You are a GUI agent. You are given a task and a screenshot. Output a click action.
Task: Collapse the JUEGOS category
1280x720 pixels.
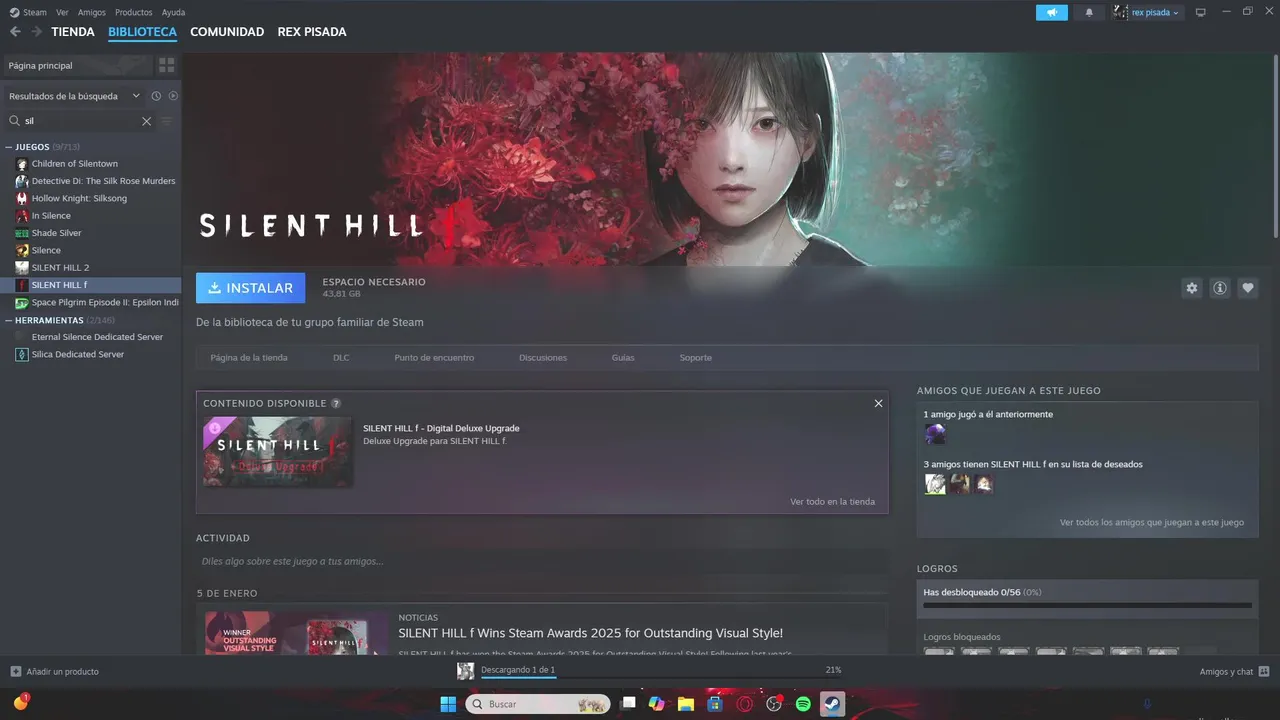(8, 147)
